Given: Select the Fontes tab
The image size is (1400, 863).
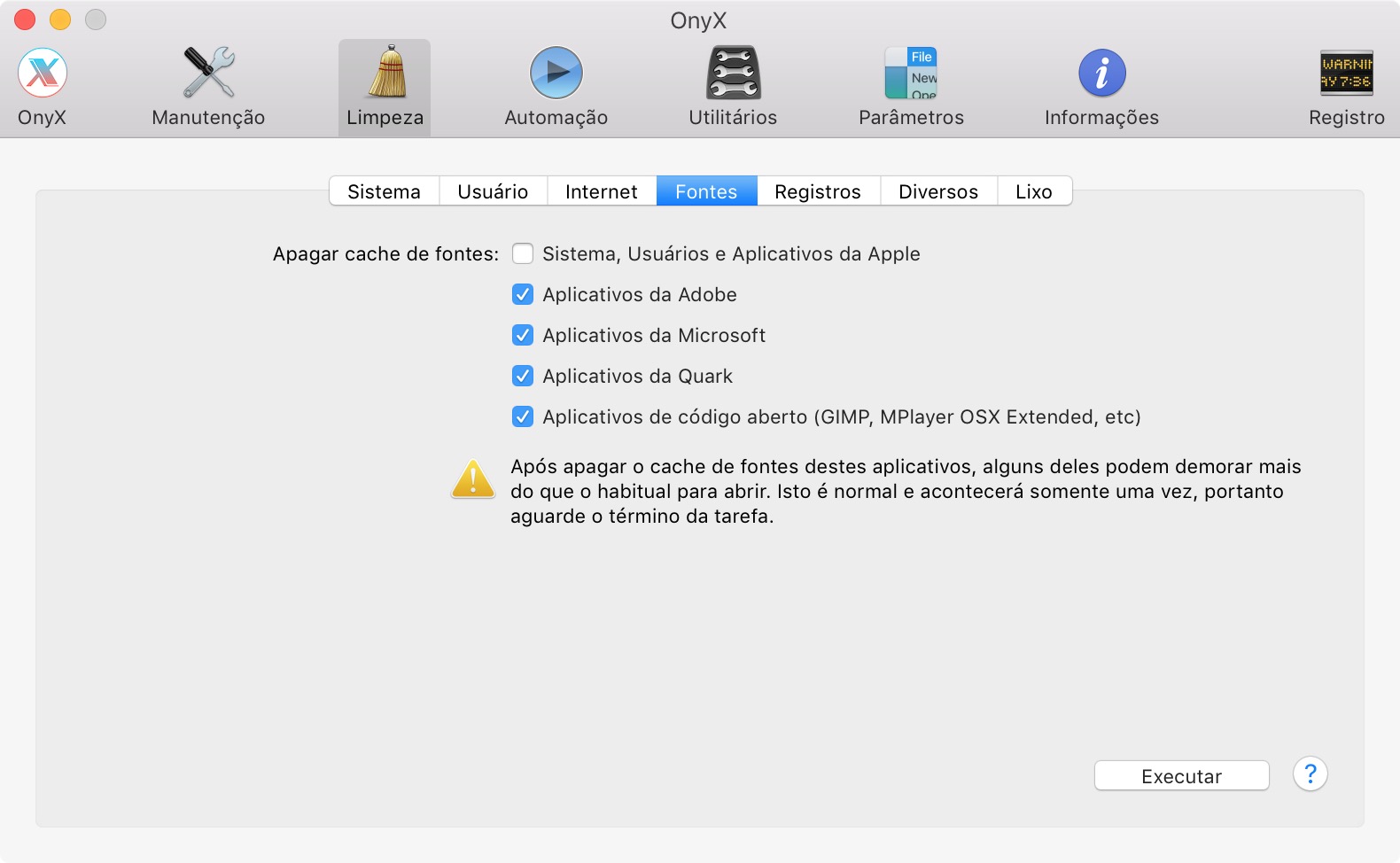Looking at the screenshot, I should pos(706,191).
